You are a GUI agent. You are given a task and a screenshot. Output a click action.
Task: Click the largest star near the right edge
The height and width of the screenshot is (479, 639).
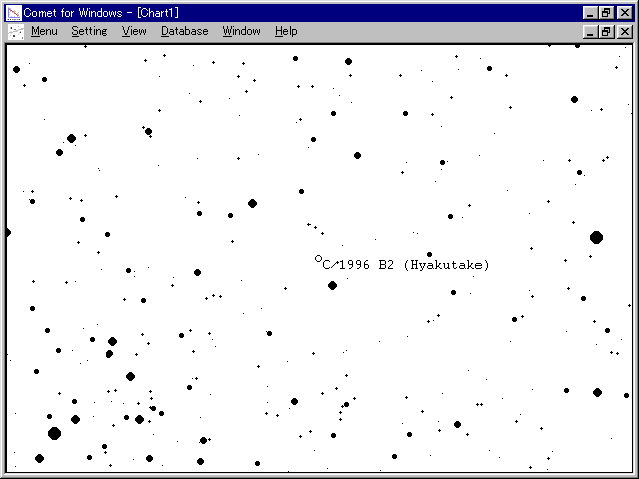point(596,237)
